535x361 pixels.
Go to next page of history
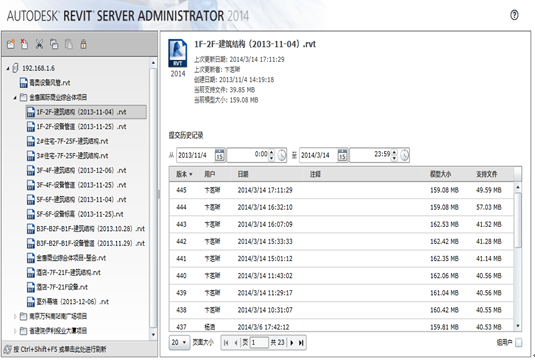tap(292, 343)
